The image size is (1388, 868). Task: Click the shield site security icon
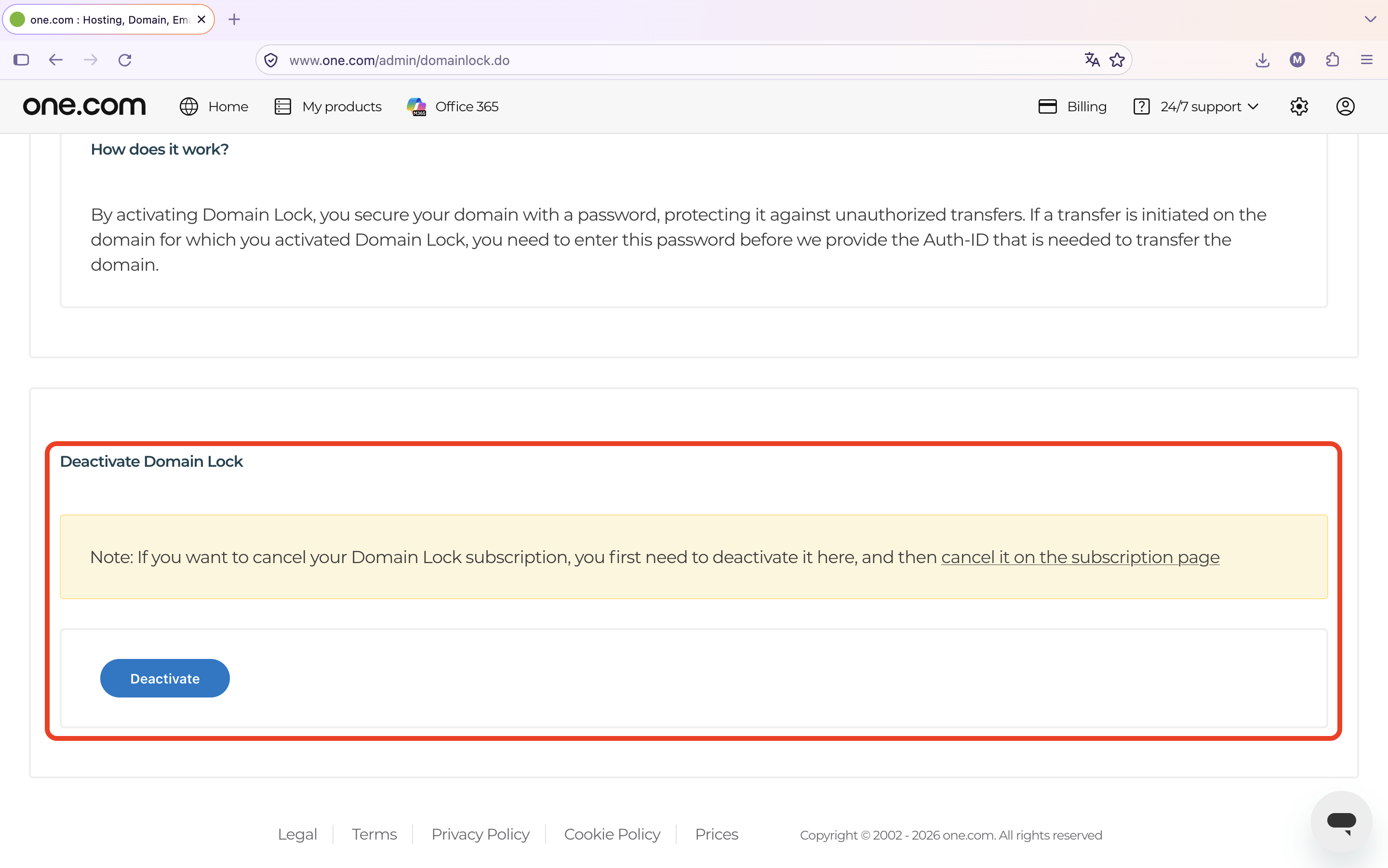(x=271, y=60)
